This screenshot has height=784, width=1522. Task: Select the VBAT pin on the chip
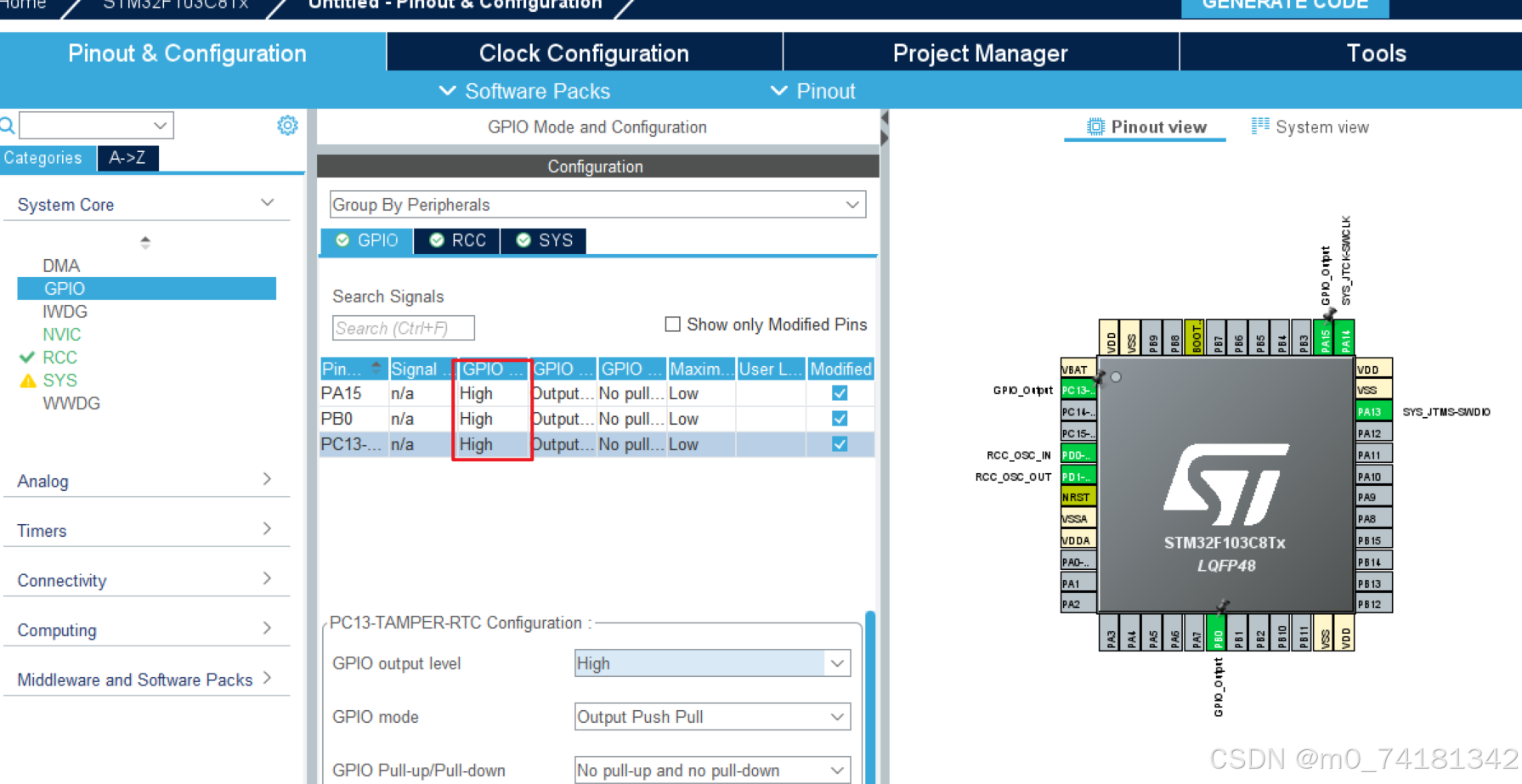1078,369
